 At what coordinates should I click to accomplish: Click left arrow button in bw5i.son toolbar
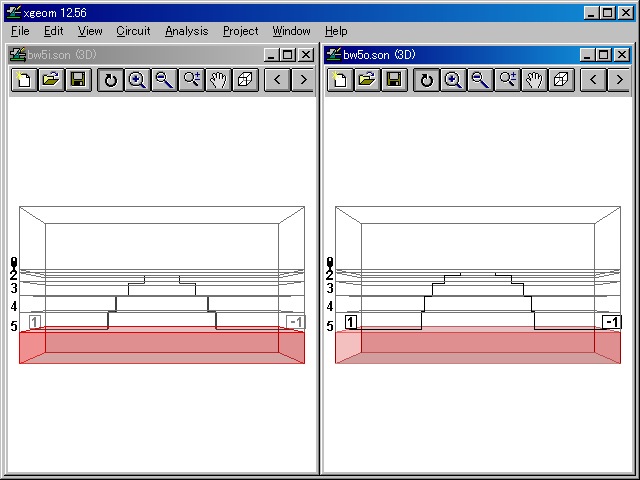click(x=278, y=80)
